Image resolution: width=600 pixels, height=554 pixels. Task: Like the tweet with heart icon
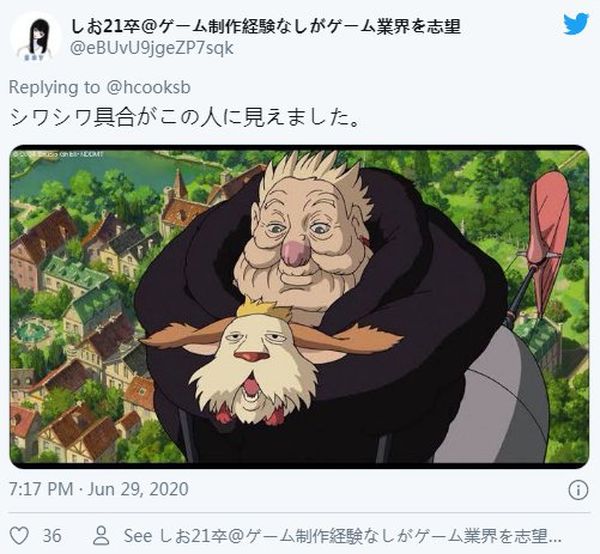coord(19,536)
